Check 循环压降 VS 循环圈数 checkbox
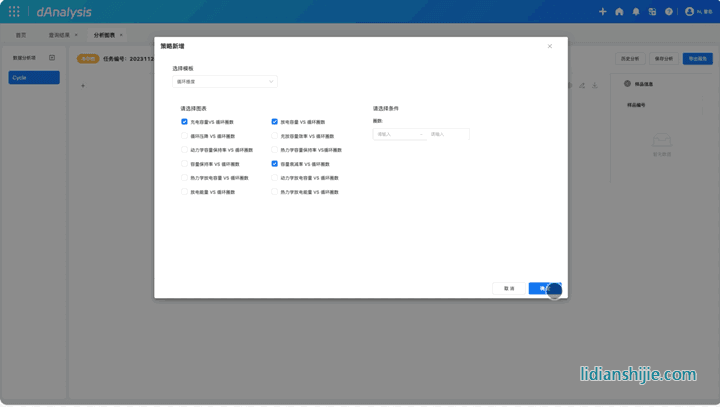Image resolution: width=720 pixels, height=407 pixels. click(184, 136)
